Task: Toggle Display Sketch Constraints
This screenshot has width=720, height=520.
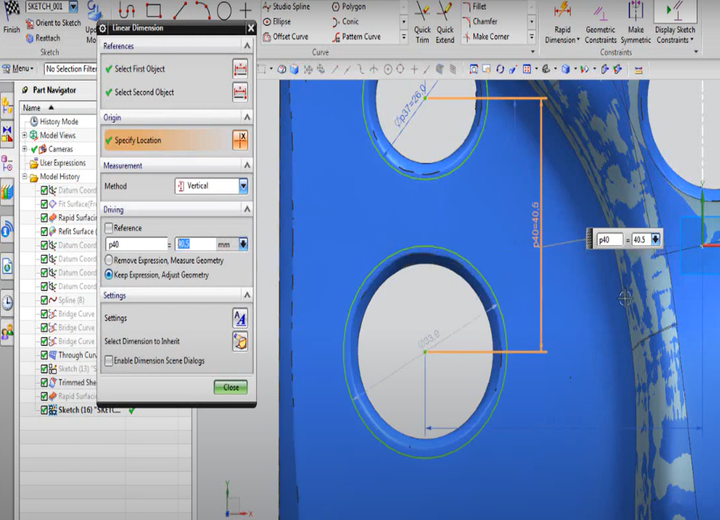Action: [675, 22]
